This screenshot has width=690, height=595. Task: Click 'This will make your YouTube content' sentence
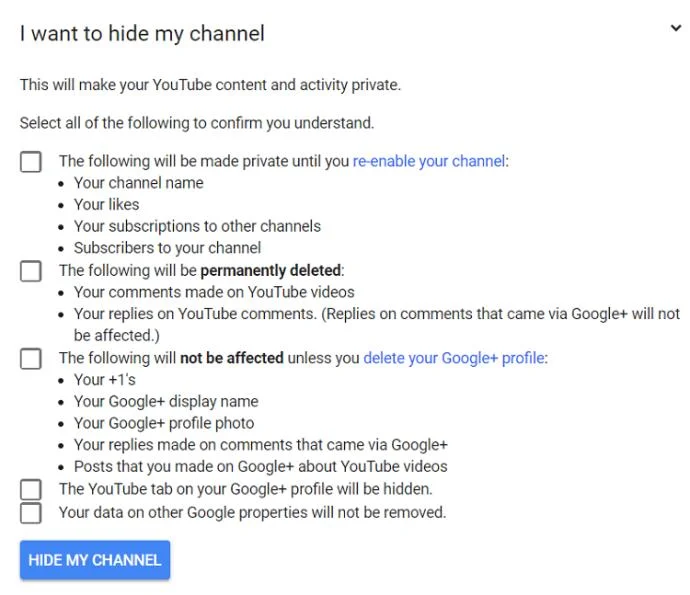point(210,84)
